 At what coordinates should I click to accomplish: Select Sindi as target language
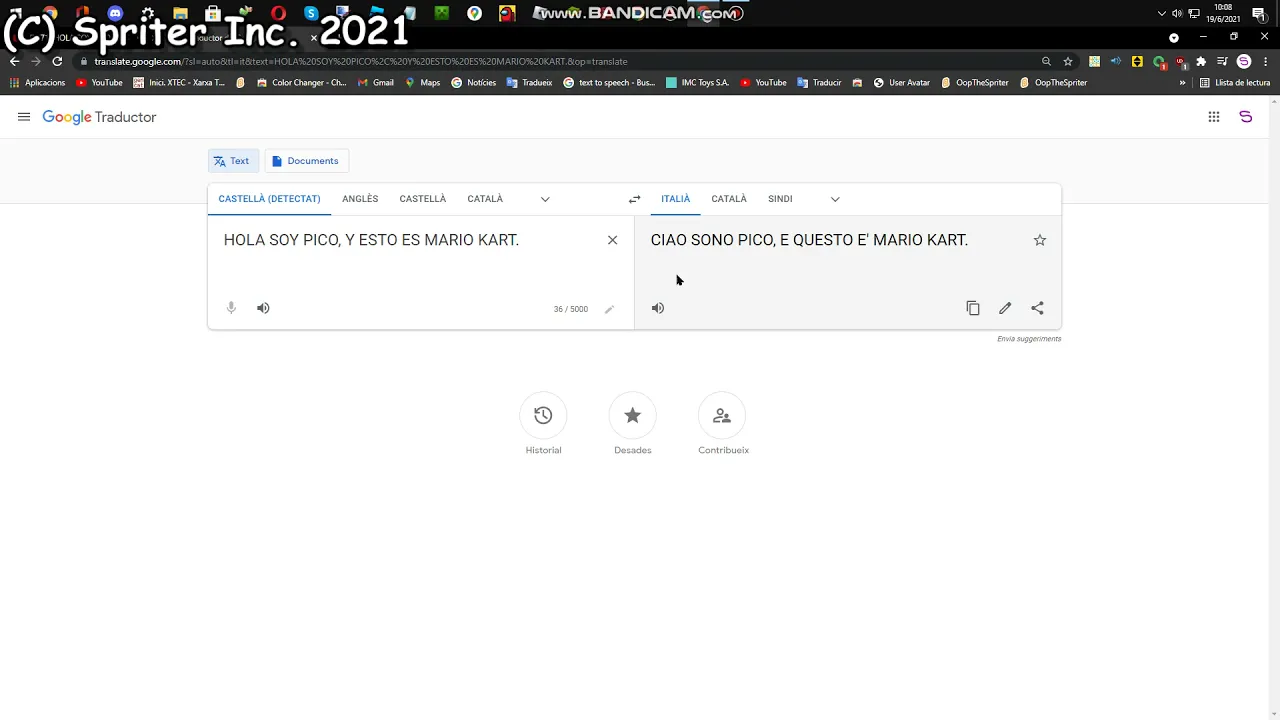coord(780,199)
